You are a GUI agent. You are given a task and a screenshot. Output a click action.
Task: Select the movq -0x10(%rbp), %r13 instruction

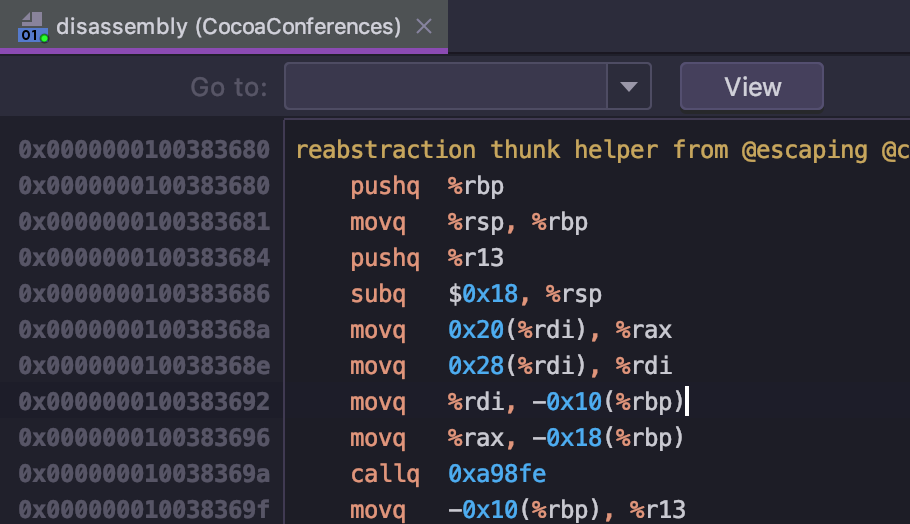point(518,510)
